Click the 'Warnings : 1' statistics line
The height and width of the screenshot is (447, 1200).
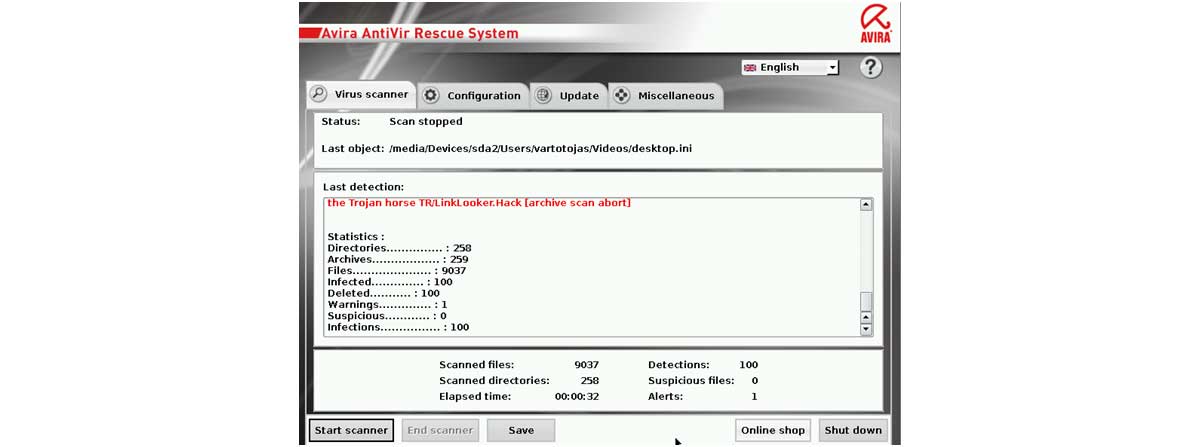click(387, 304)
